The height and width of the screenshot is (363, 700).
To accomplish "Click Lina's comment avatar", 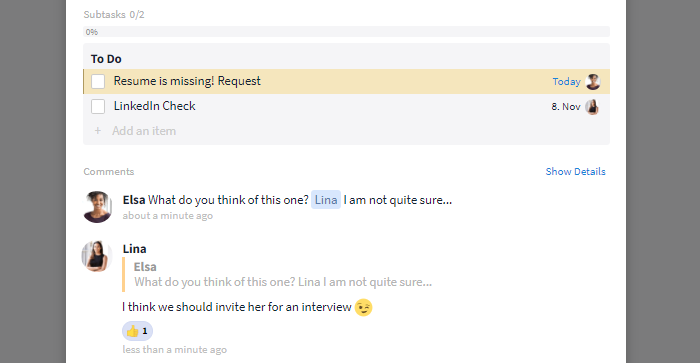I will coord(96,256).
